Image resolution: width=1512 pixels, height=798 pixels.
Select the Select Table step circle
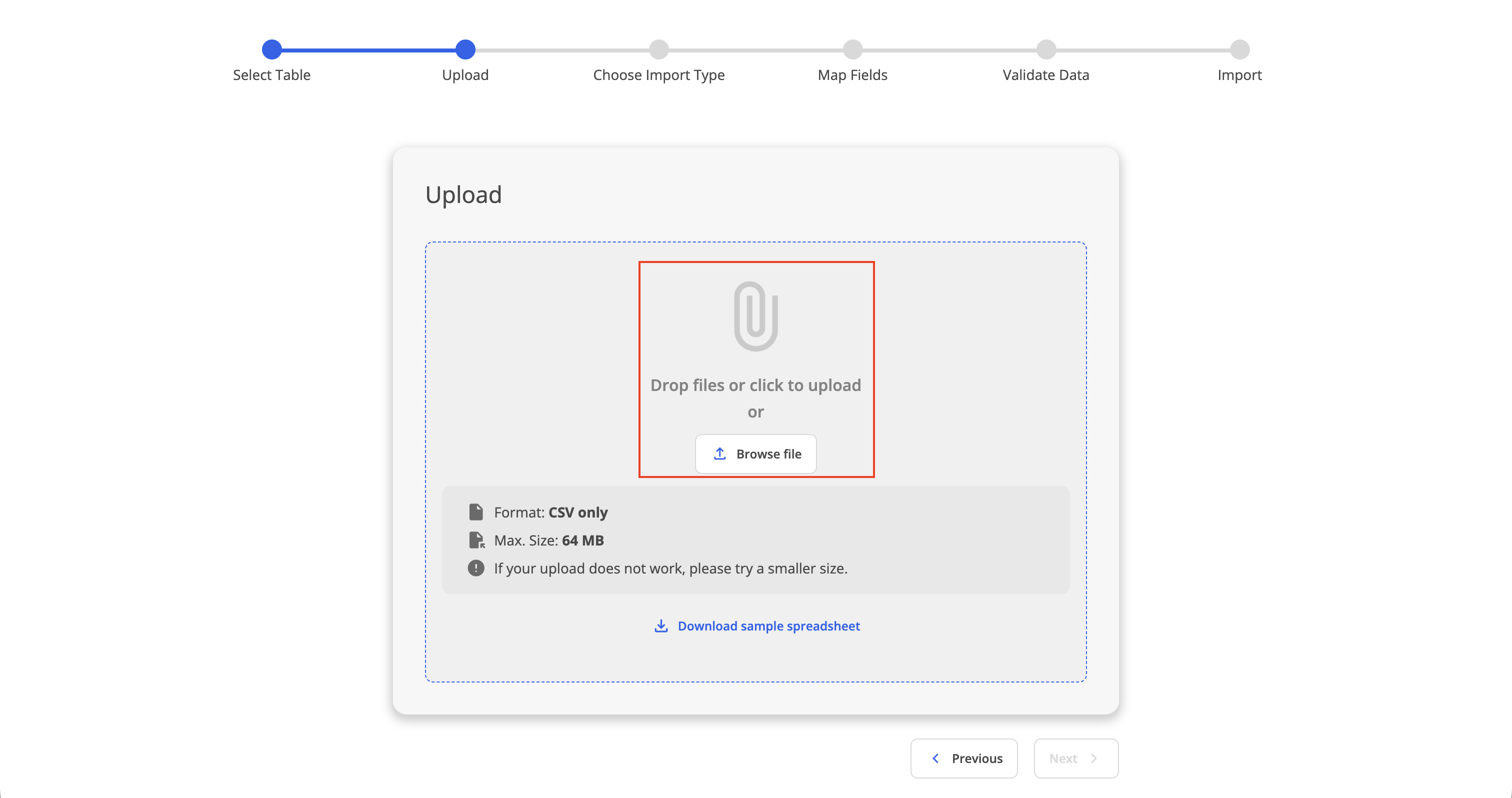tap(272, 50)
